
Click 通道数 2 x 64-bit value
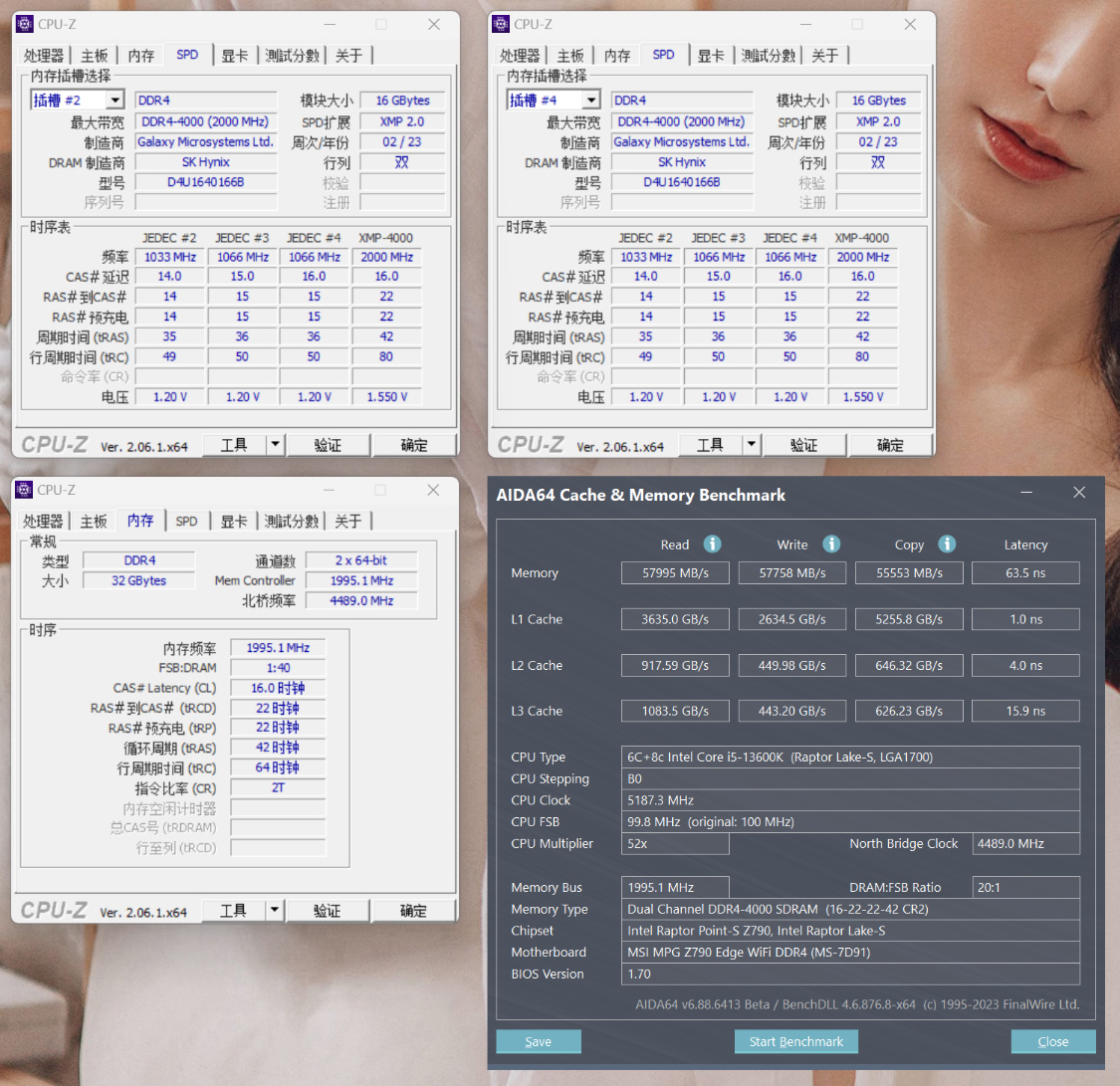coord(361,560)
